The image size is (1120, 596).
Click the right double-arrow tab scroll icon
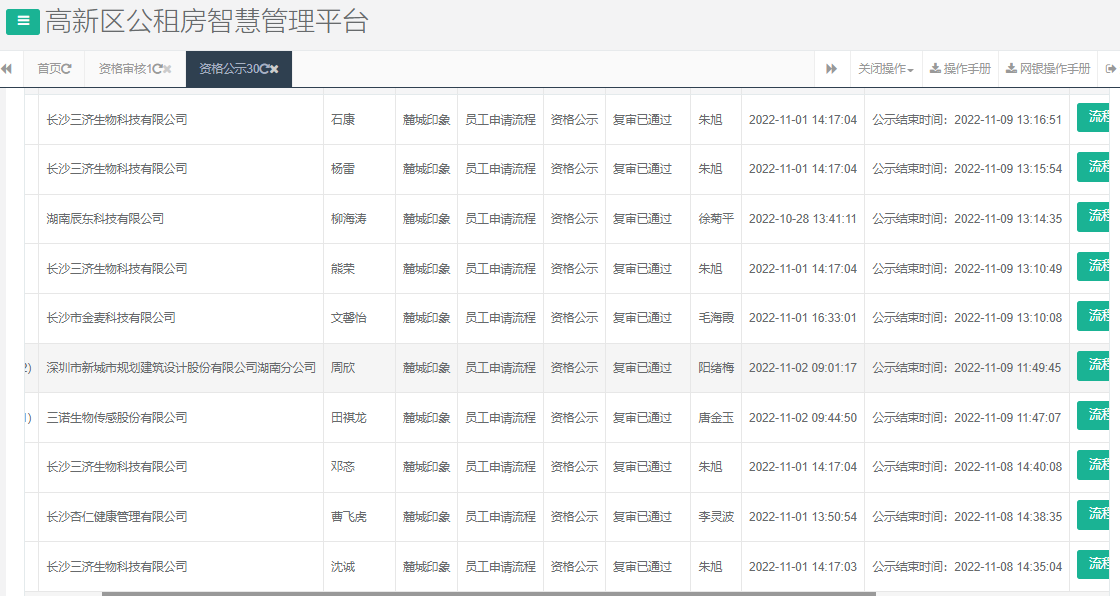(831, 68)
